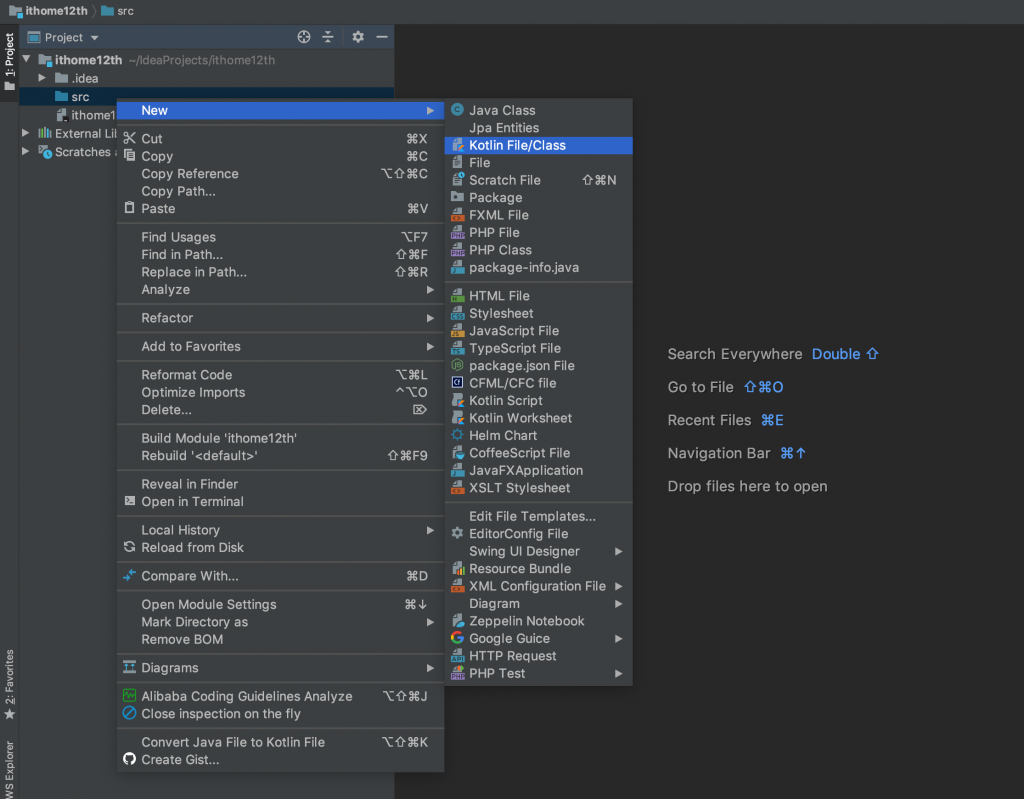Click the Helm Chart icon
The width and height of the screenshot is (1024, 799).
(x=458, y=435)
